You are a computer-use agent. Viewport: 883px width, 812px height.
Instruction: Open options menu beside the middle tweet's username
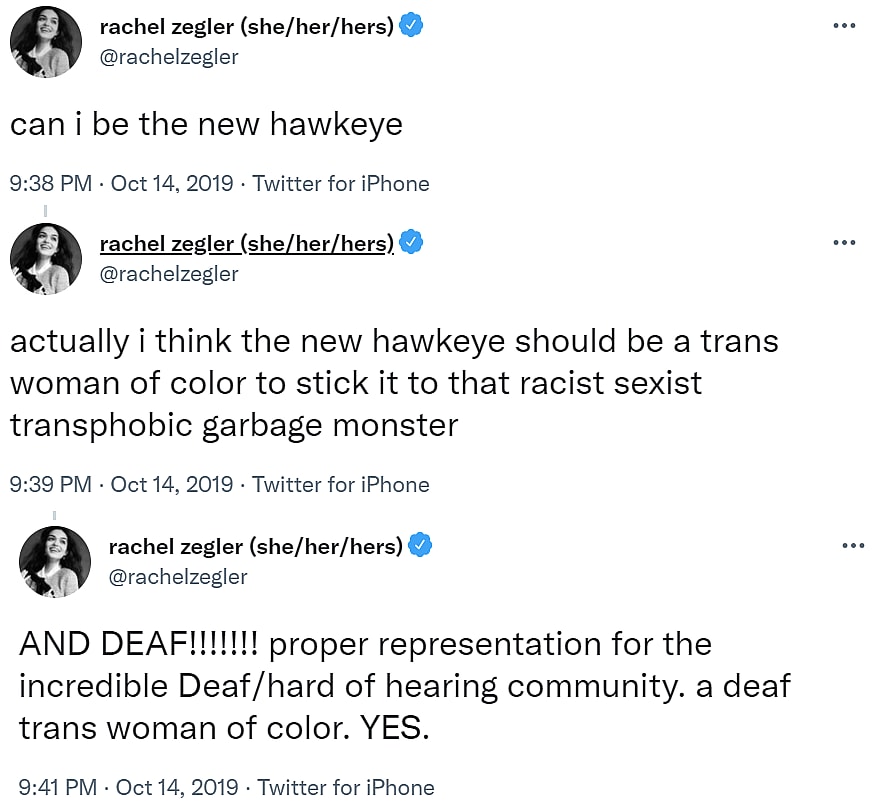tap(845, 241)
